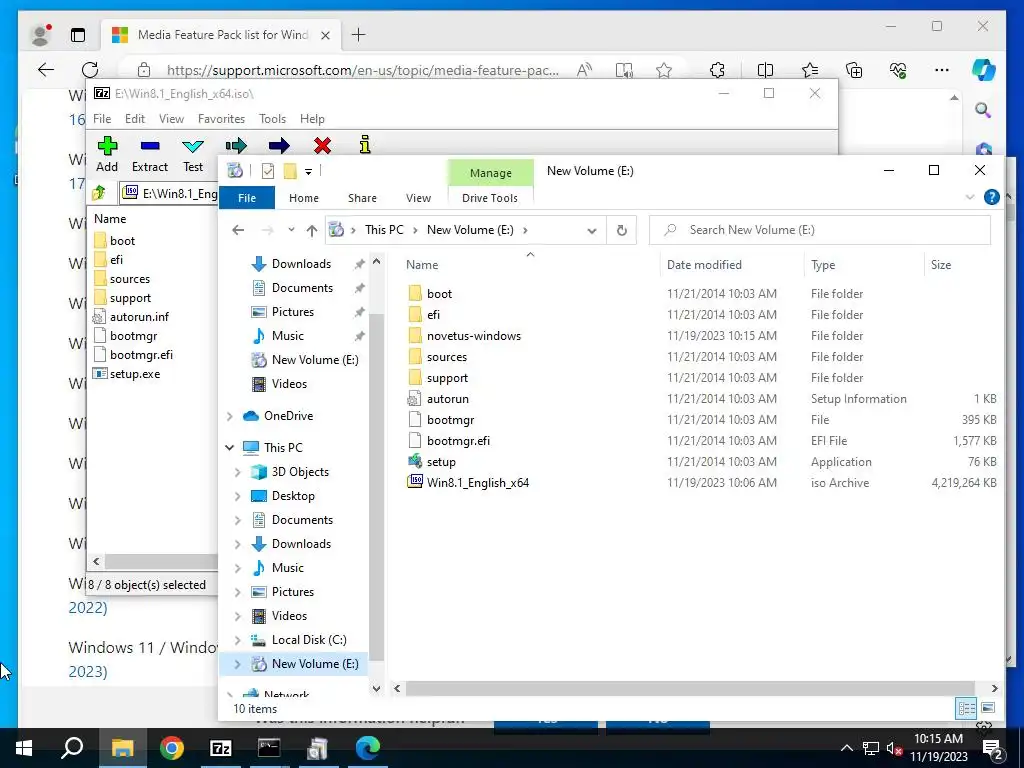Click Search New Volume (E:) field
Screen dimensions: 1024x768
click(820, 230)
